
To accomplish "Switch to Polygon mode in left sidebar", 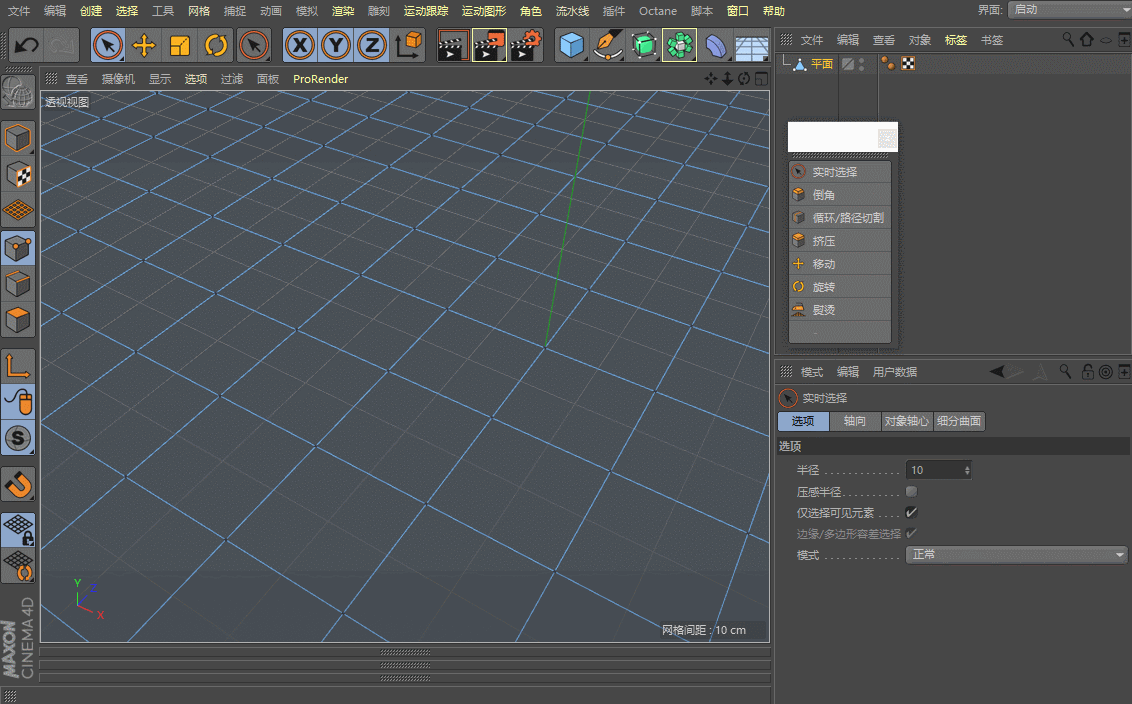I will pyautogui.click(x=19, y=321).
